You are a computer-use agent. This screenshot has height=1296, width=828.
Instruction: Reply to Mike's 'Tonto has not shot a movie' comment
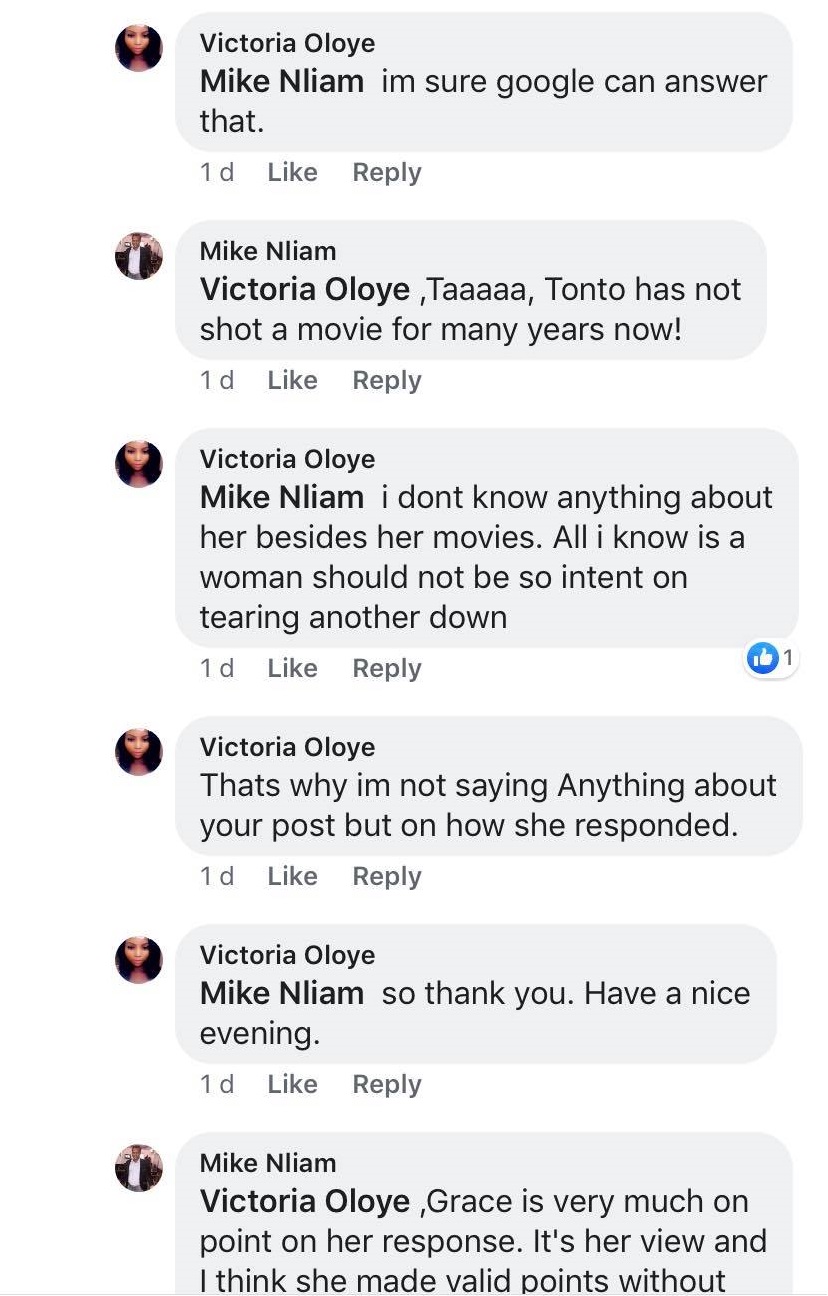[x=387, y=380]
